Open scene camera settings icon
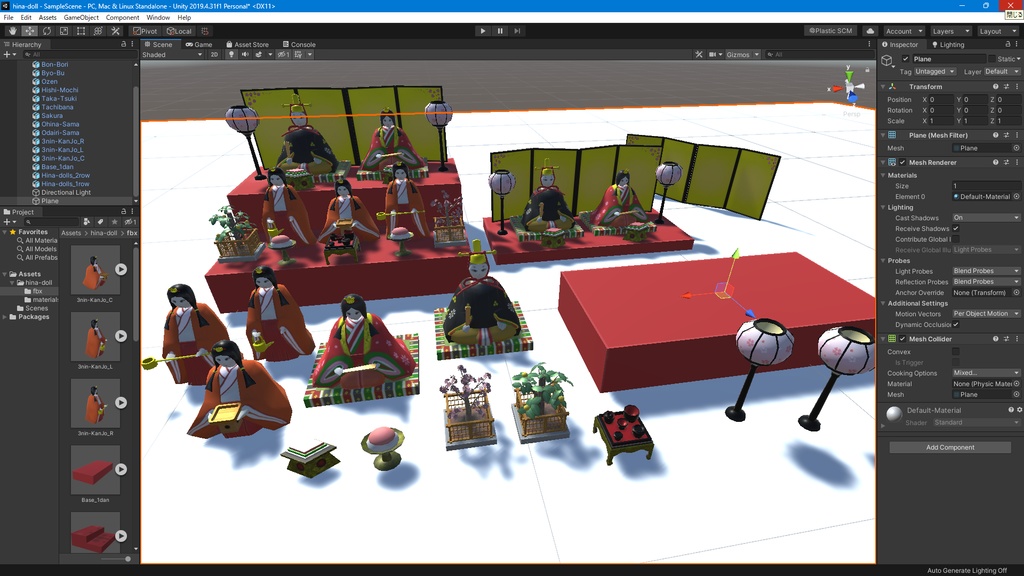 [x=713, y=55]
